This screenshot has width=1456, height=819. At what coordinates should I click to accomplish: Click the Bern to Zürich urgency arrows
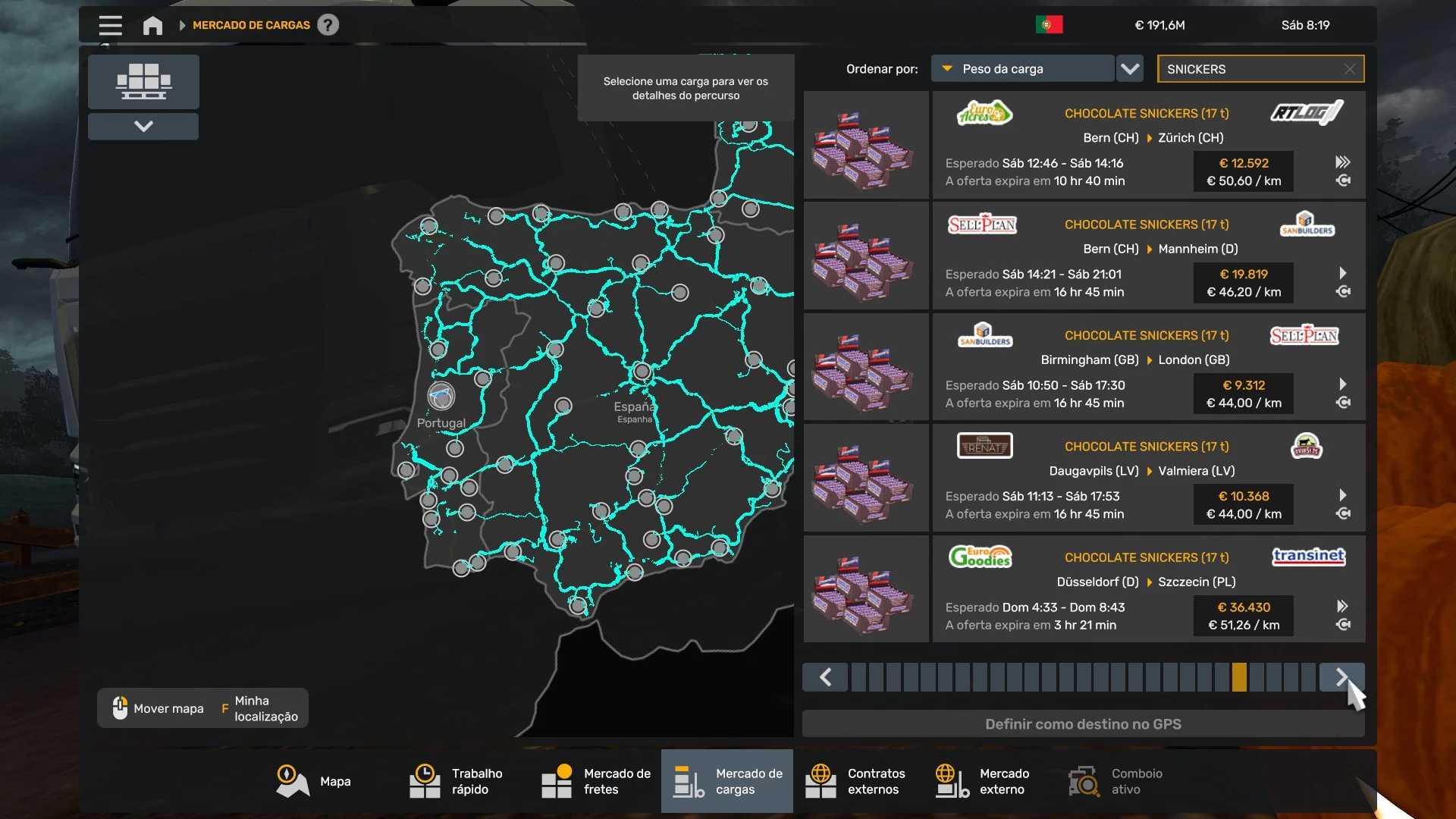coord(1342,162)
